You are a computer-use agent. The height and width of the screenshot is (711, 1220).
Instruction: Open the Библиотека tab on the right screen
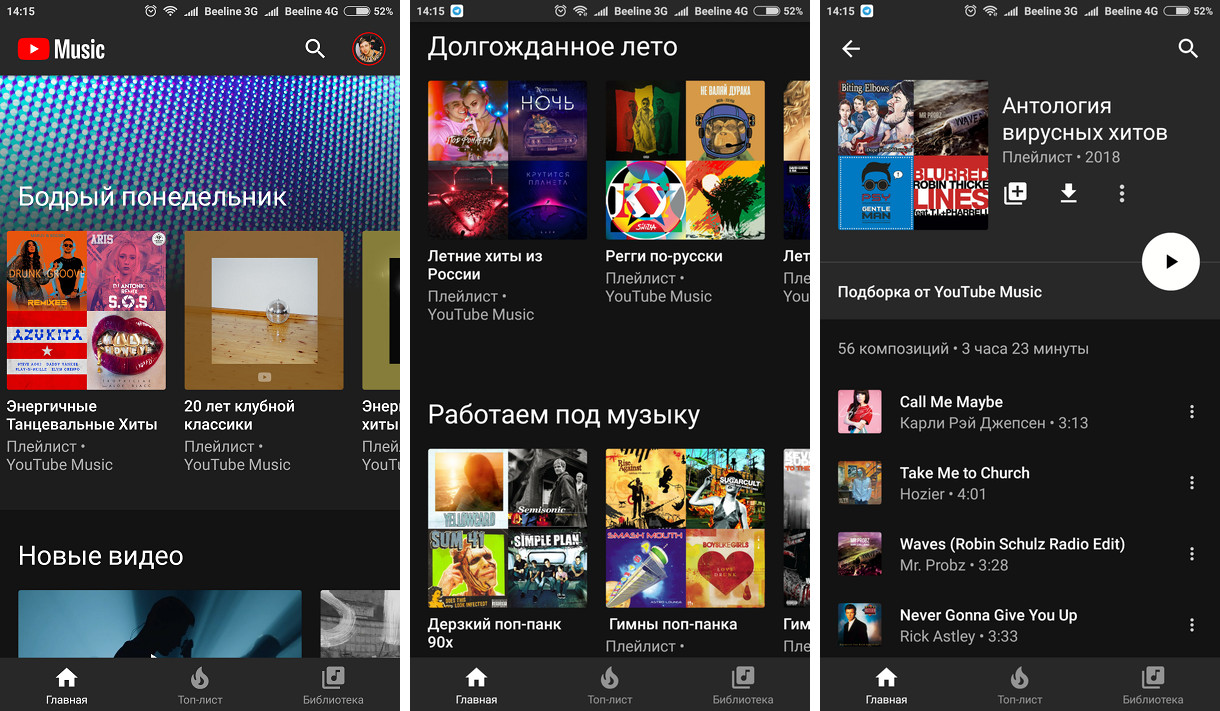(x=1153, y=685)
